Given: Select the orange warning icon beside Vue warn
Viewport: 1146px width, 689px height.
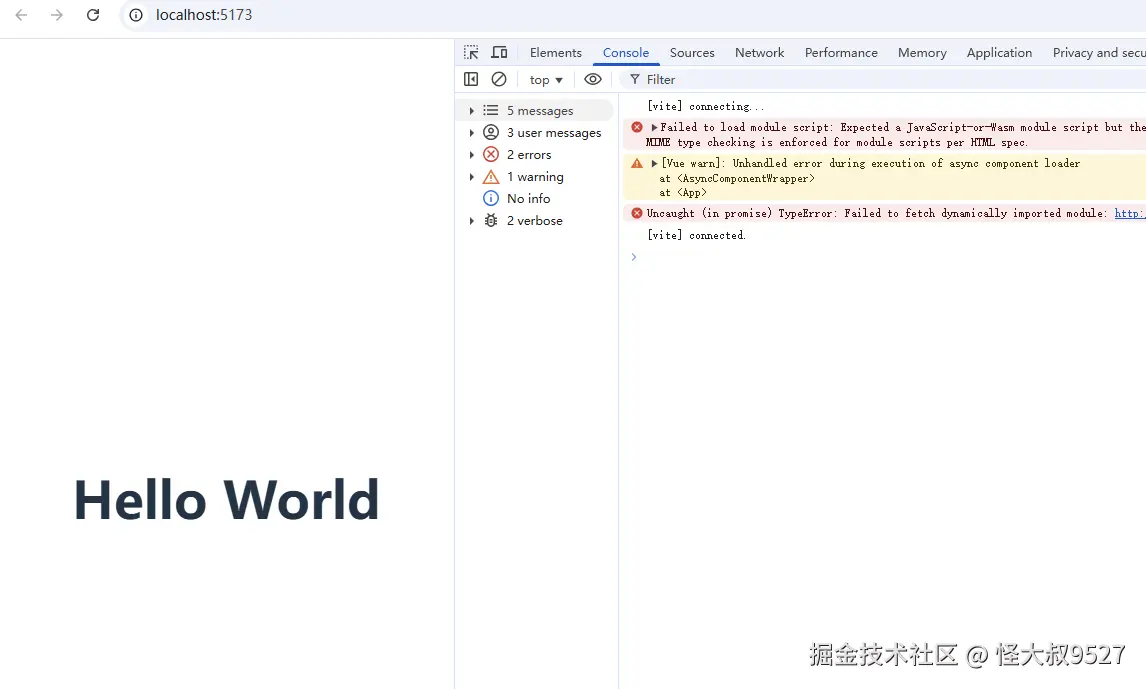Looking at the screenshot, I should pos(637,163).
